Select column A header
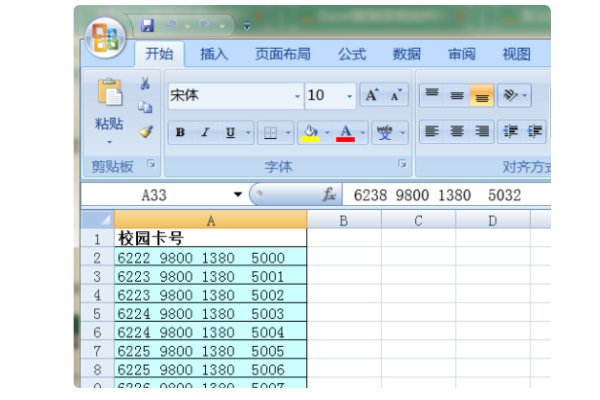 click(x=211, y=220)
